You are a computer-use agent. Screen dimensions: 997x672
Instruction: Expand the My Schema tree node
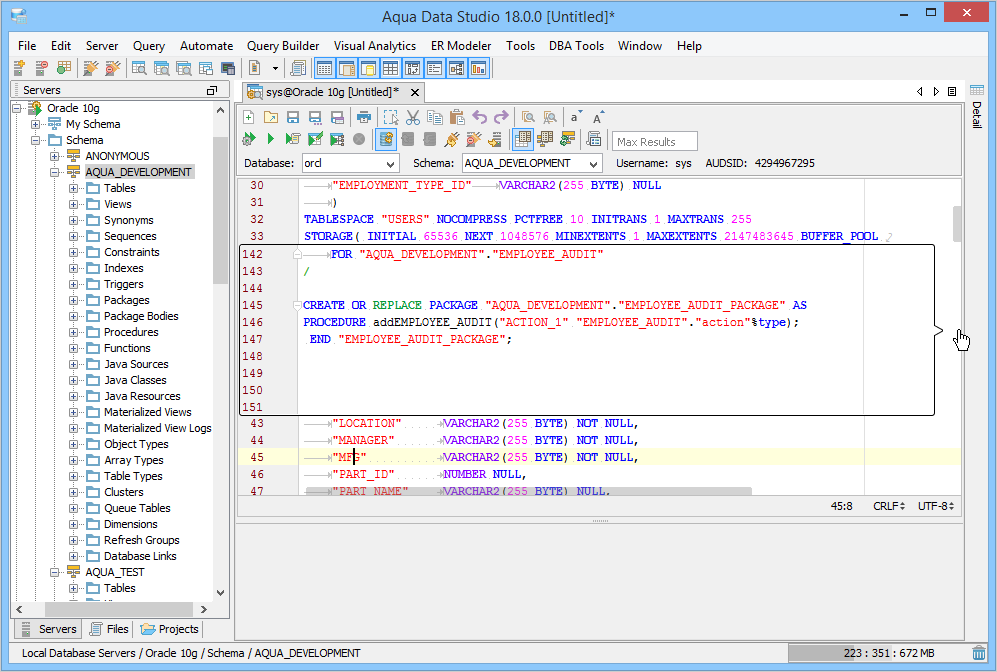pos(36,124)
